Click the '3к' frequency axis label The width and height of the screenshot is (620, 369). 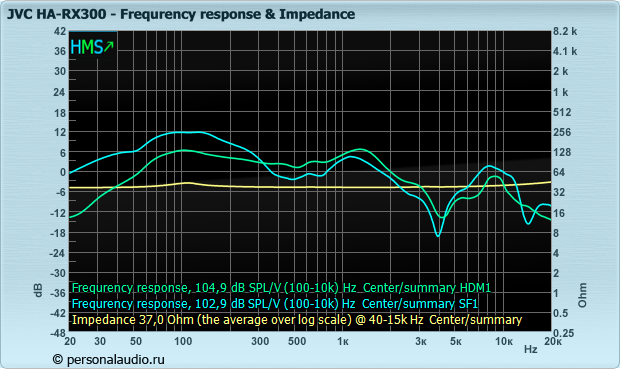(421, 341)
